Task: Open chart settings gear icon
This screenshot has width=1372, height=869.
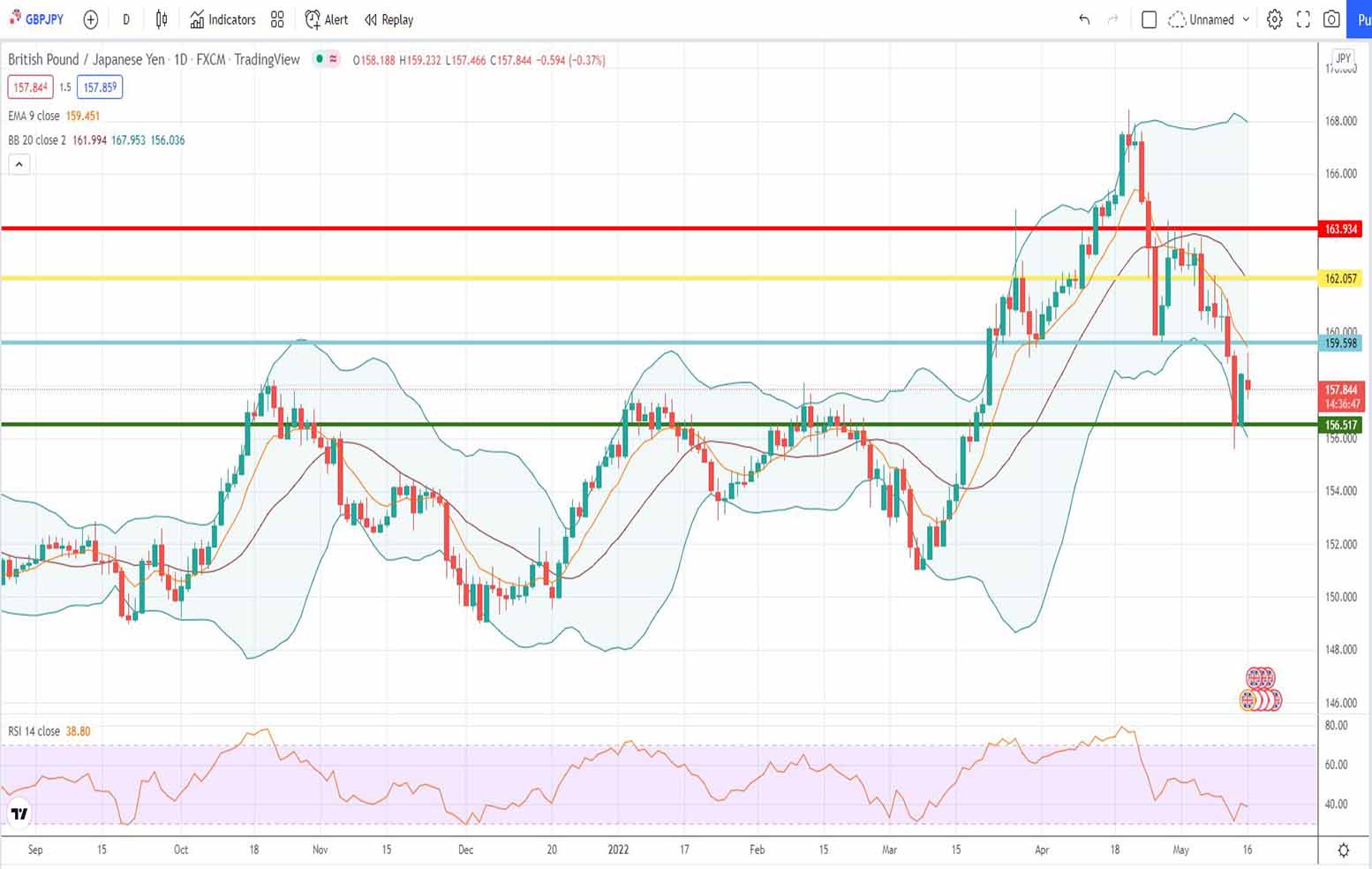Action: tap(1274, 19)
